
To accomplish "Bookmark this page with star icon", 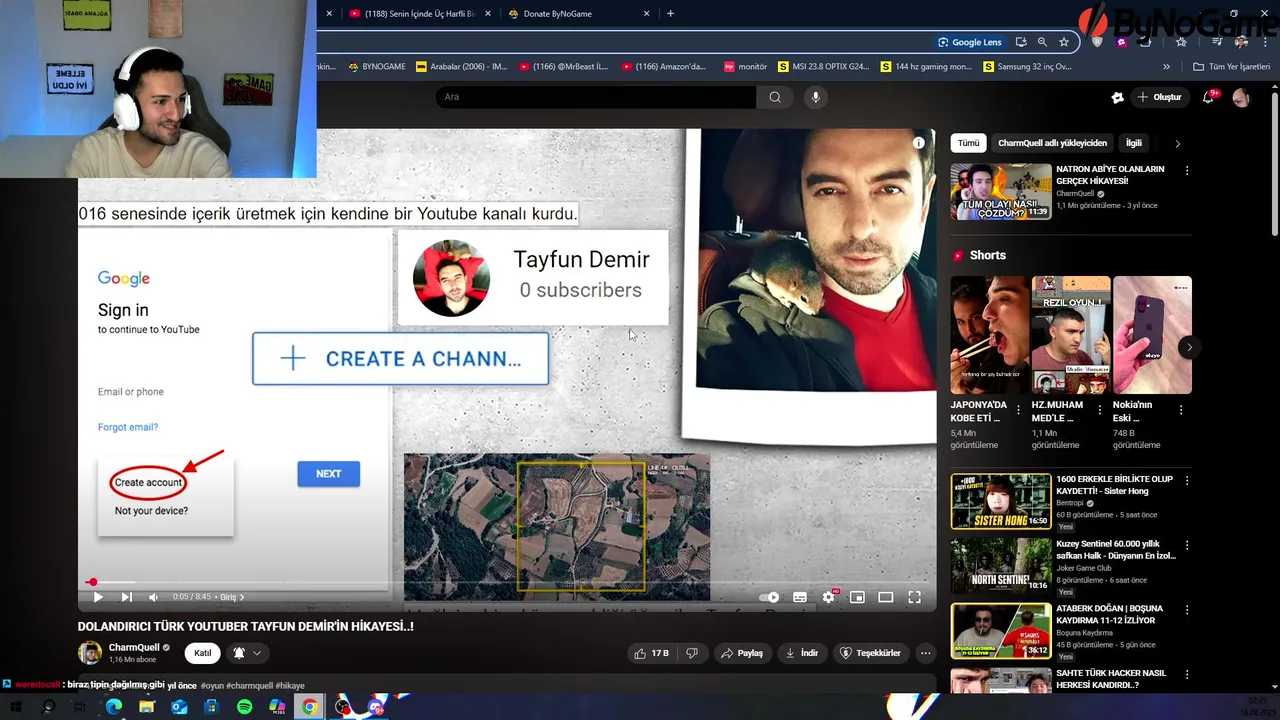I will coord(1064,42).
